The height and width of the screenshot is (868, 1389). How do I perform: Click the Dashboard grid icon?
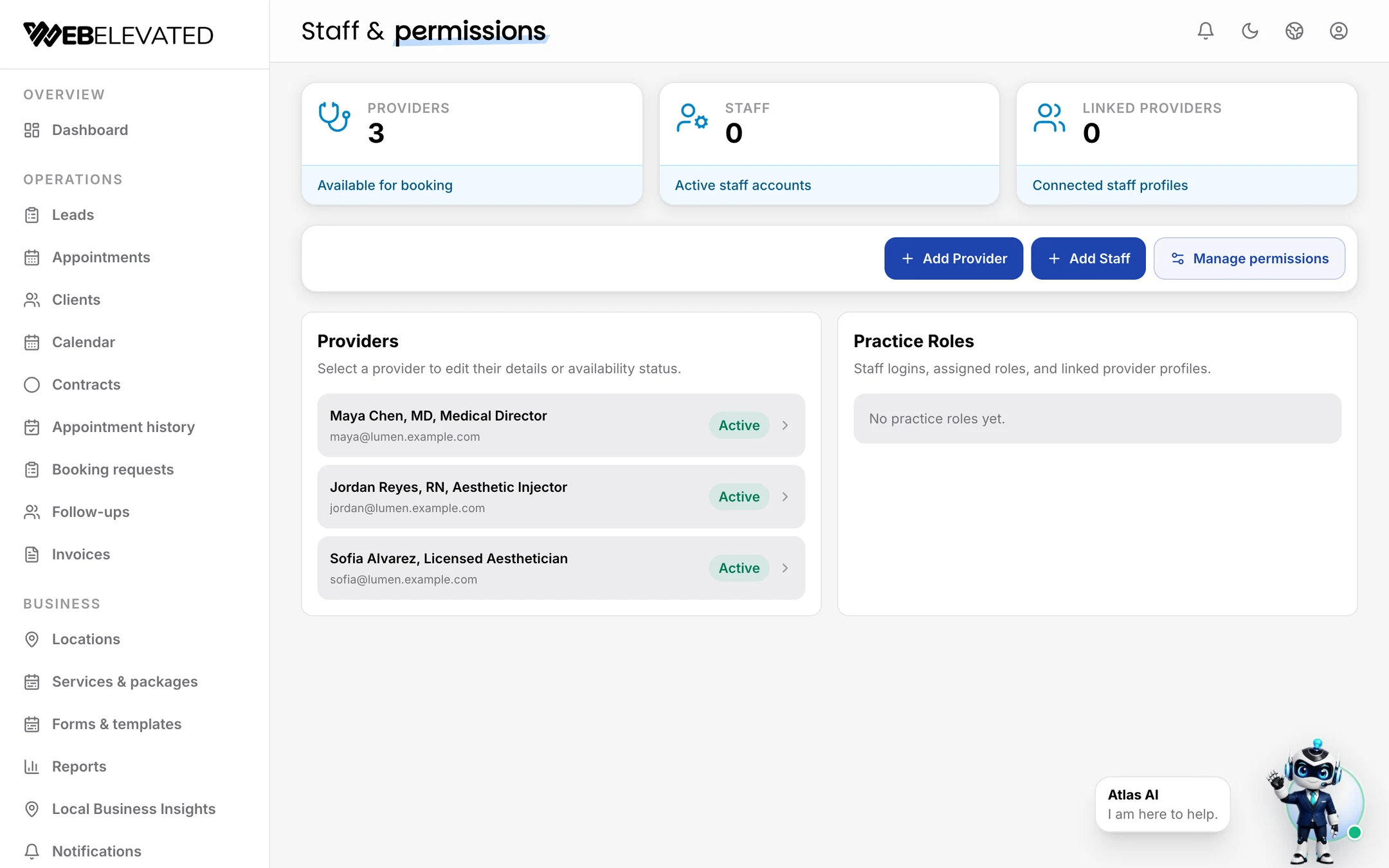point(32,131)
